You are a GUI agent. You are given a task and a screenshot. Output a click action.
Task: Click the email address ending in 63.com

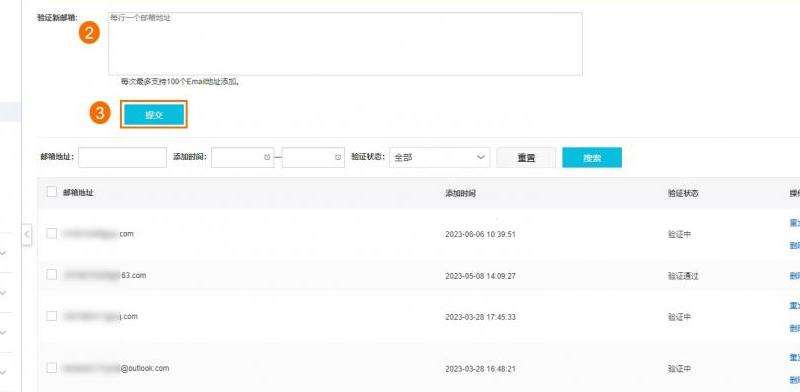click(x=104, y=275)
